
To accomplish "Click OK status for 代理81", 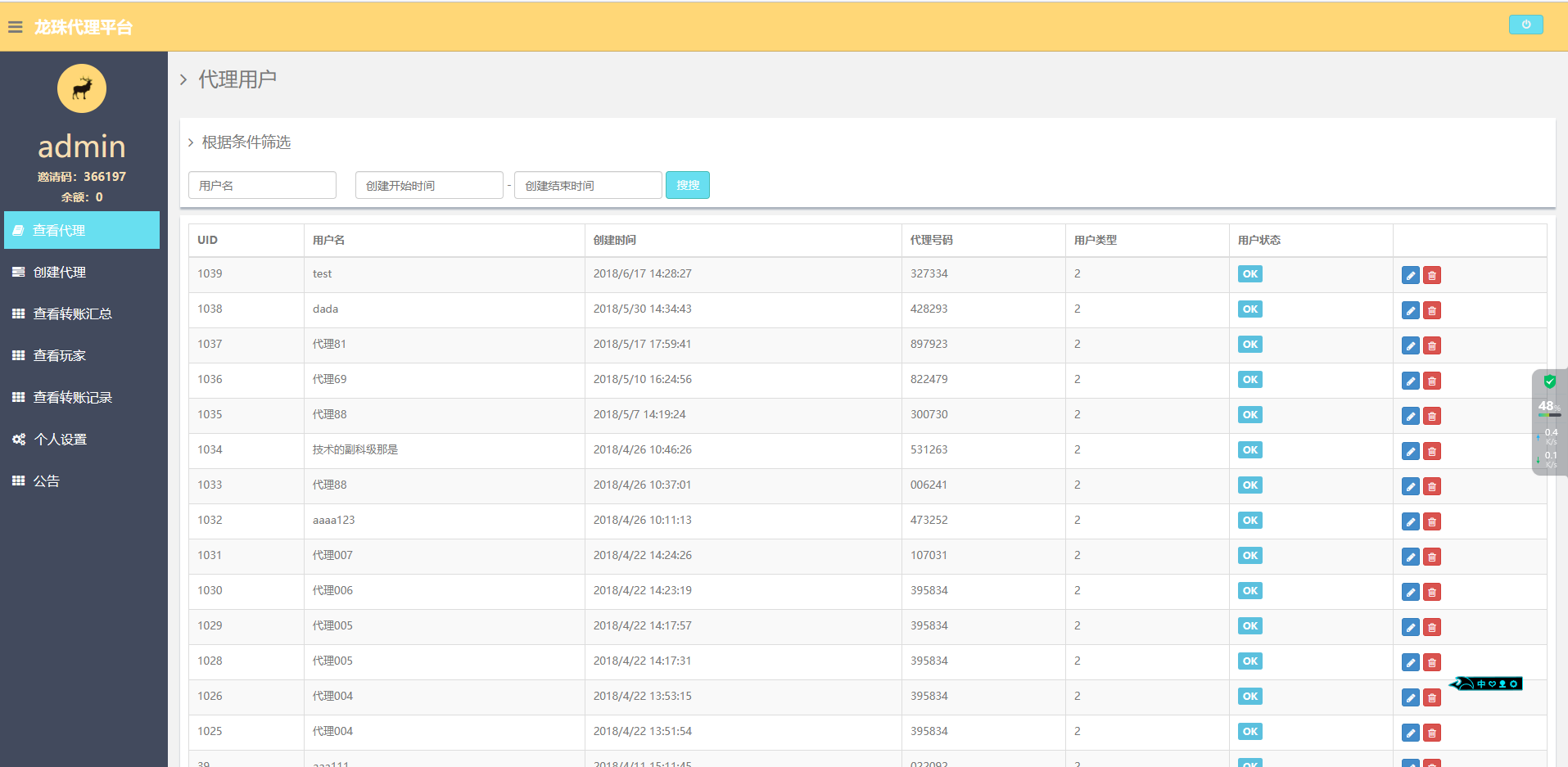I will click(1249, 345).
